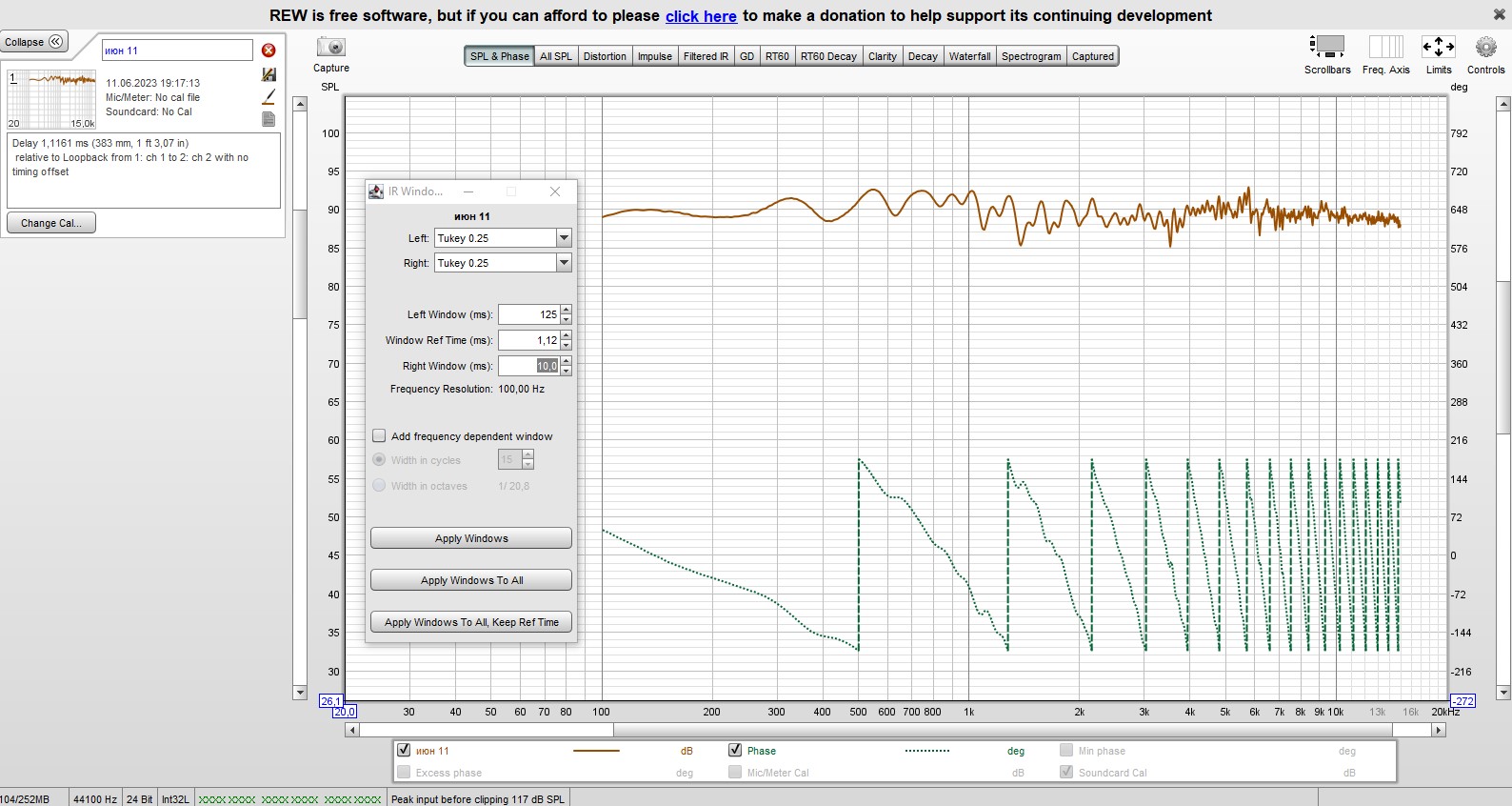
Task: Open the Left window type dropdown
Action: 564,237
